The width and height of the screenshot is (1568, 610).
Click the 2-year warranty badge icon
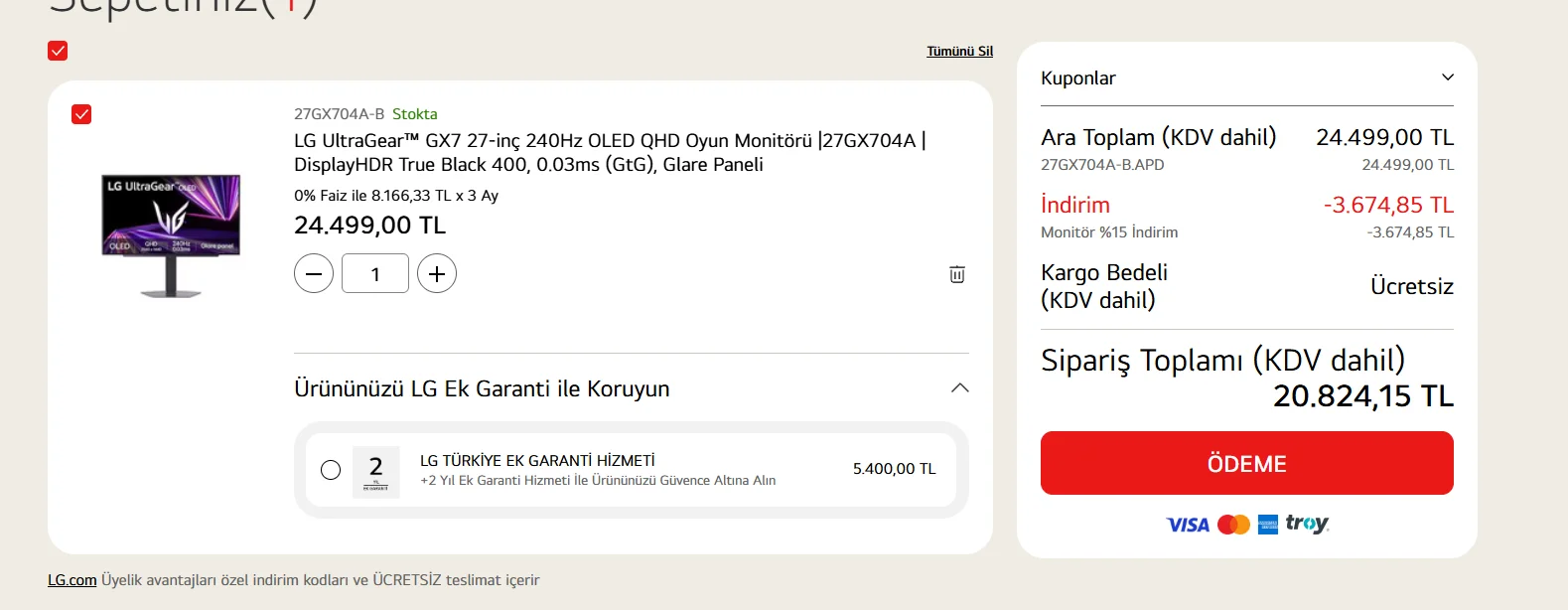click(x=376, y=472)
